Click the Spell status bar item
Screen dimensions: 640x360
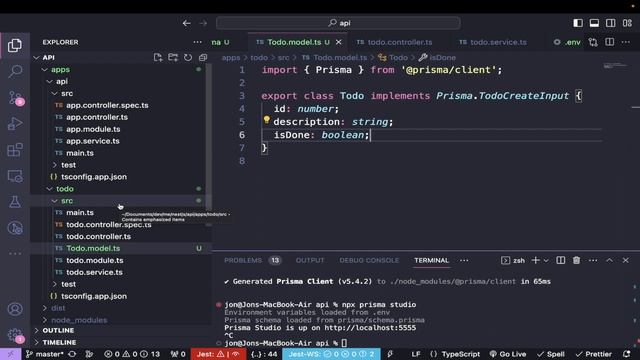coord(551,354)
